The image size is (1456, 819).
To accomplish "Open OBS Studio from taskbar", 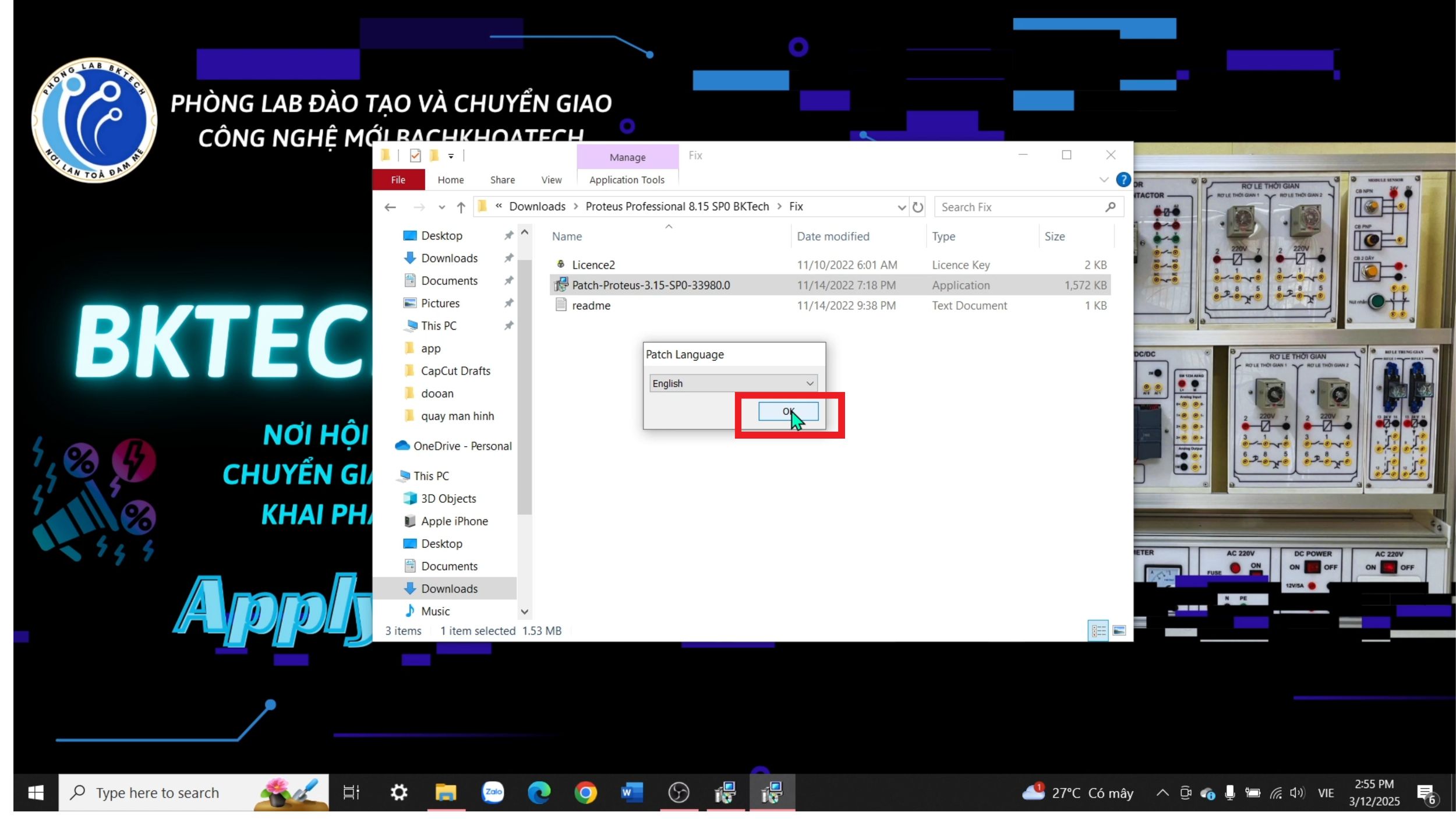I will [678, 792].
